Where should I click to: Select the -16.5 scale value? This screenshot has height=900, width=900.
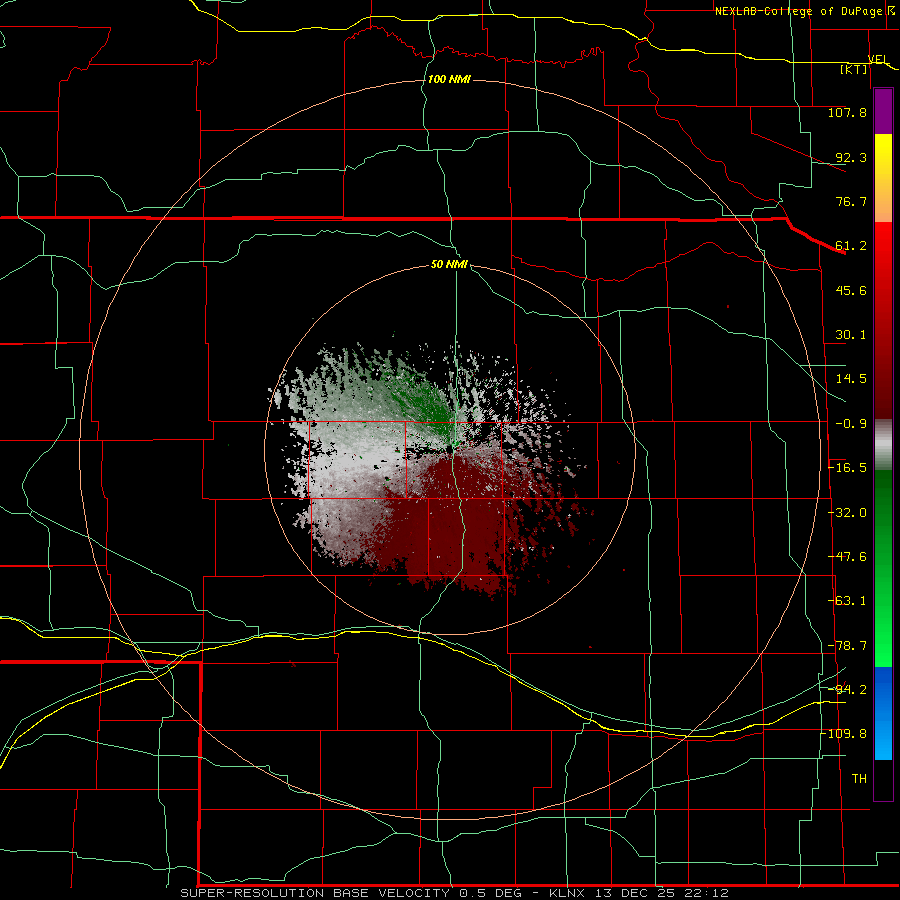[x=847, y=468]
